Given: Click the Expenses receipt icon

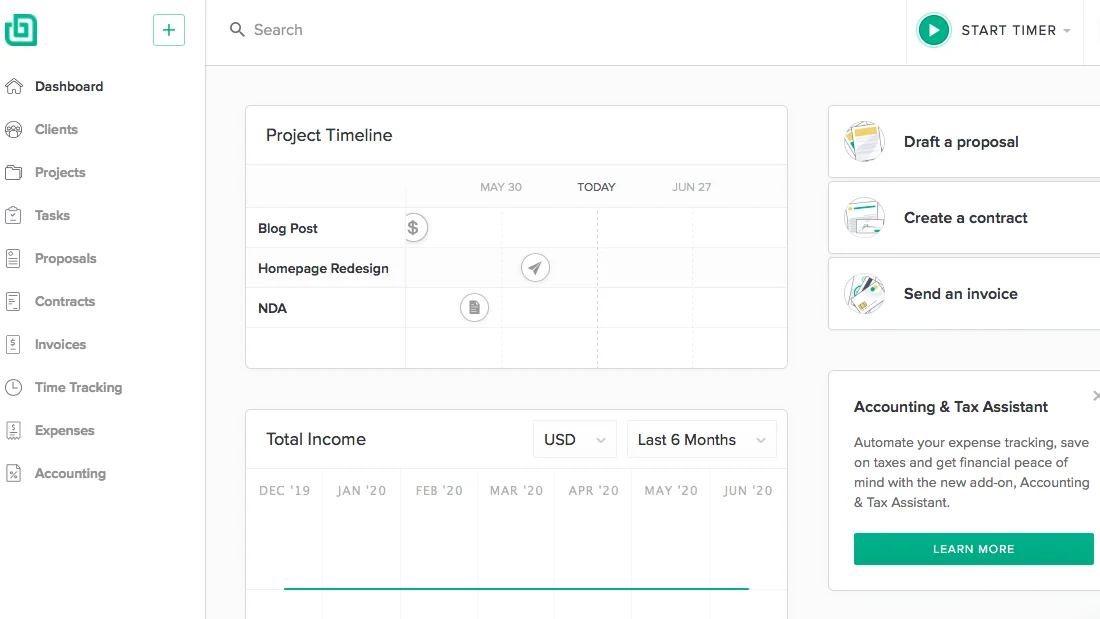Looking at the screenshot, I should 14,430.
